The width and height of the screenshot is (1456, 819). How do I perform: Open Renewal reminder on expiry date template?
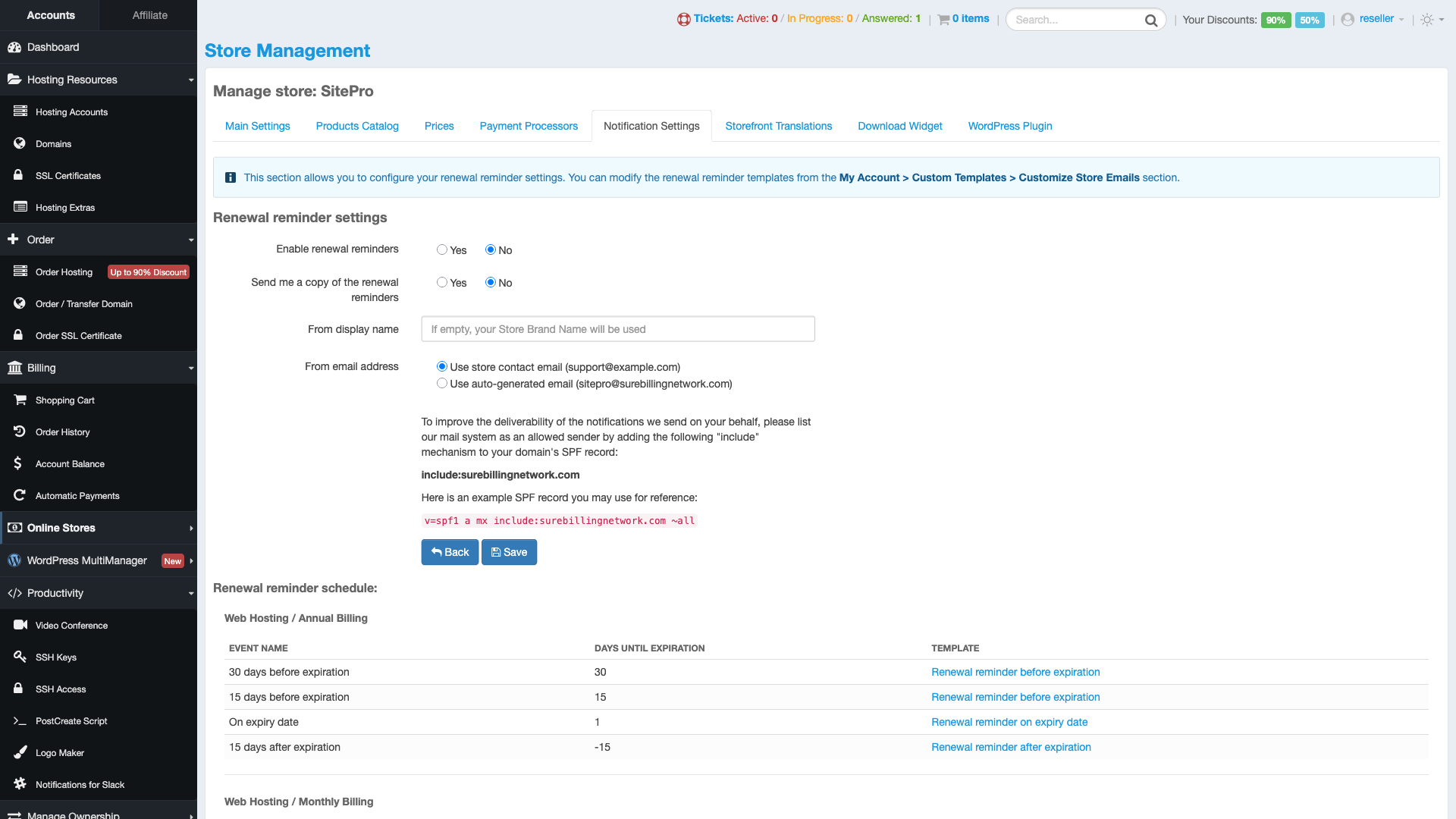click(1009, 722)
